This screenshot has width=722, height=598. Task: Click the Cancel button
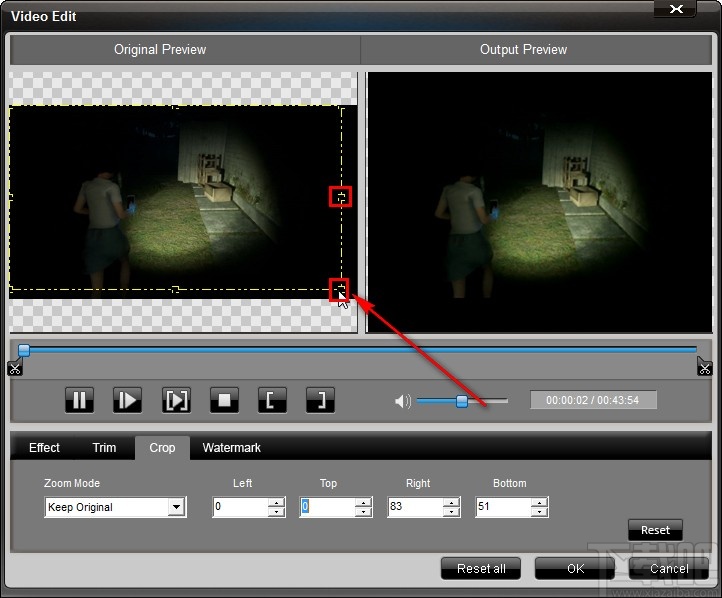coord(669,569)
